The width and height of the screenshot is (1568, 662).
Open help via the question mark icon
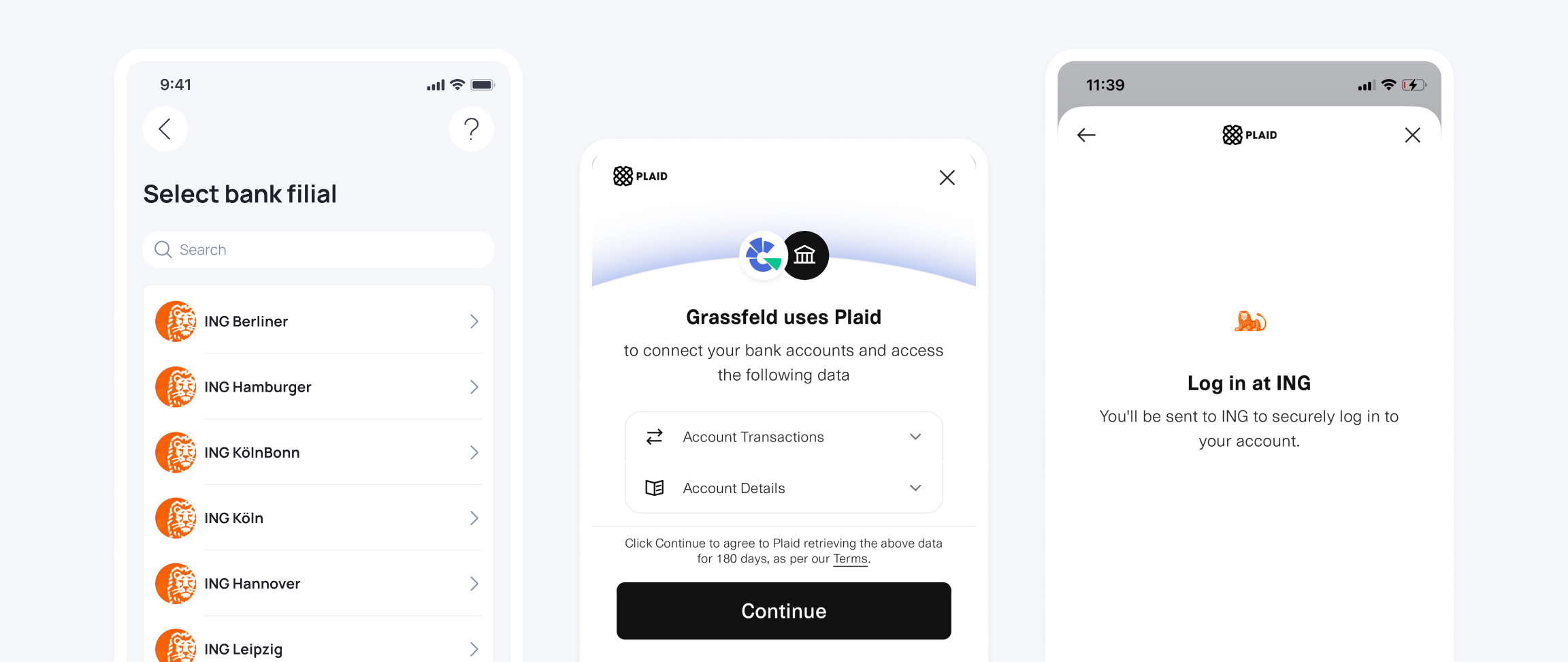tap(471, 129)
